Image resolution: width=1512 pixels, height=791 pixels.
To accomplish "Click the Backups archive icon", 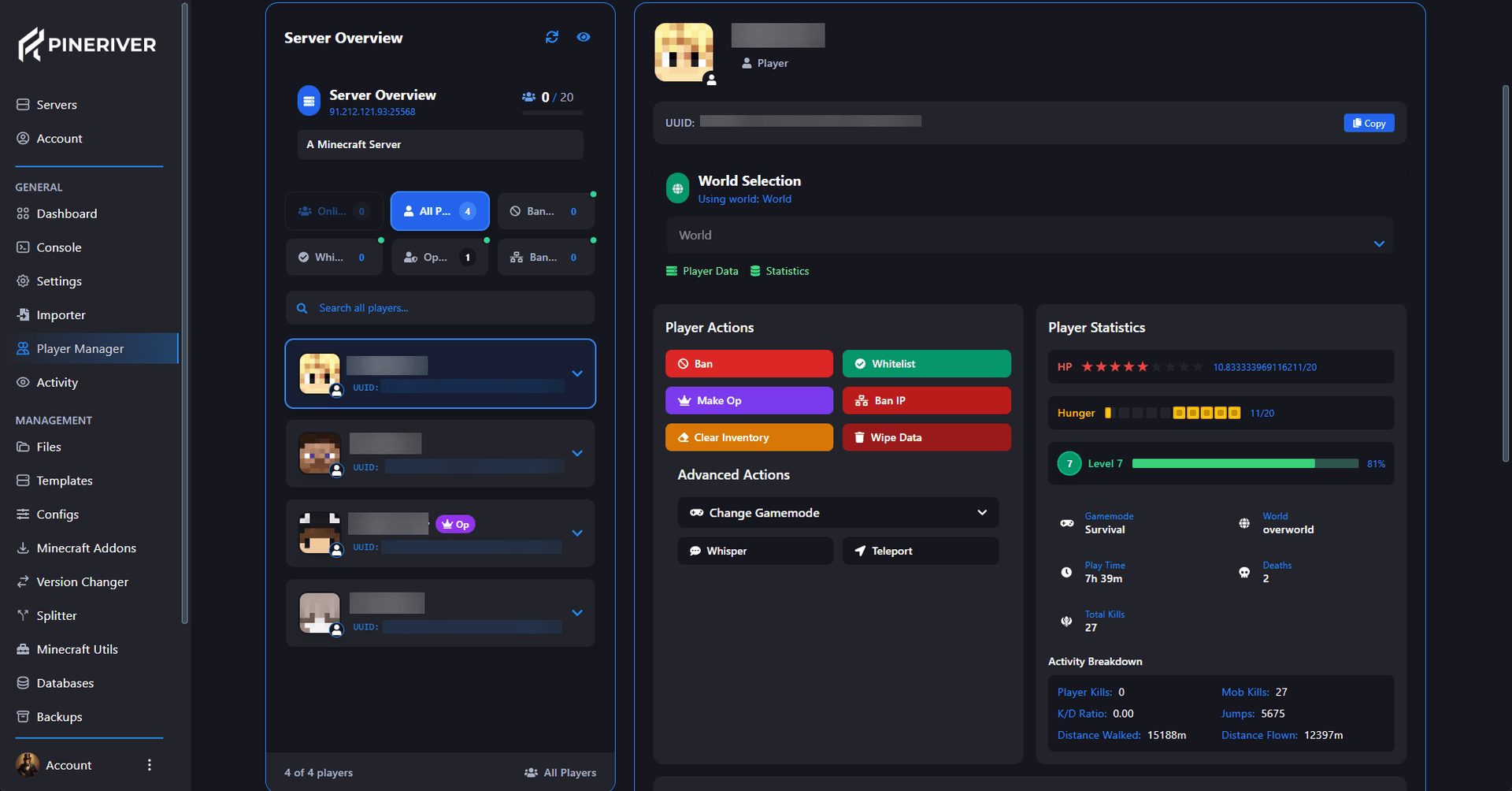I will click(x=23, y=717).
